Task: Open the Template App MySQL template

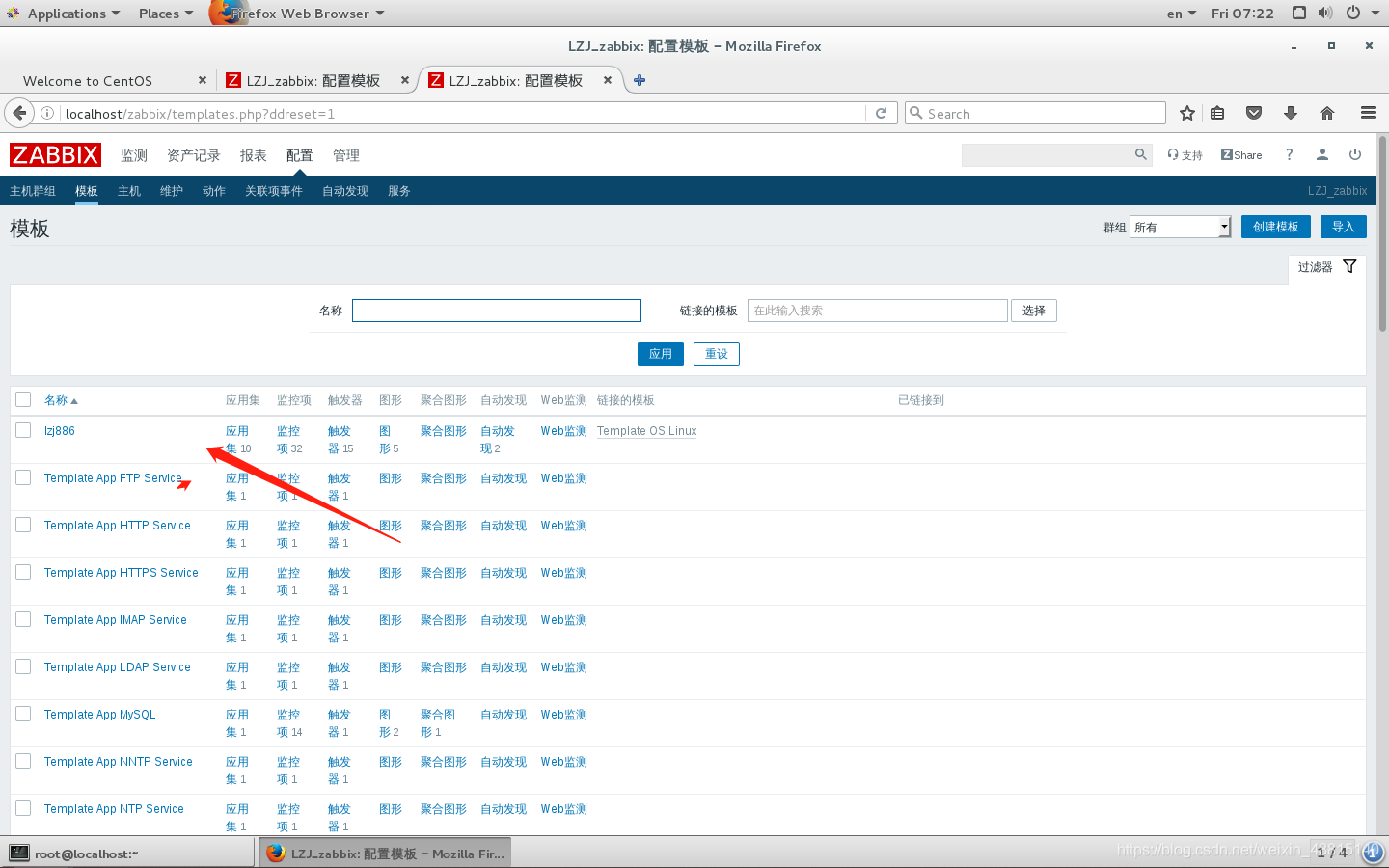Action: 99,715
